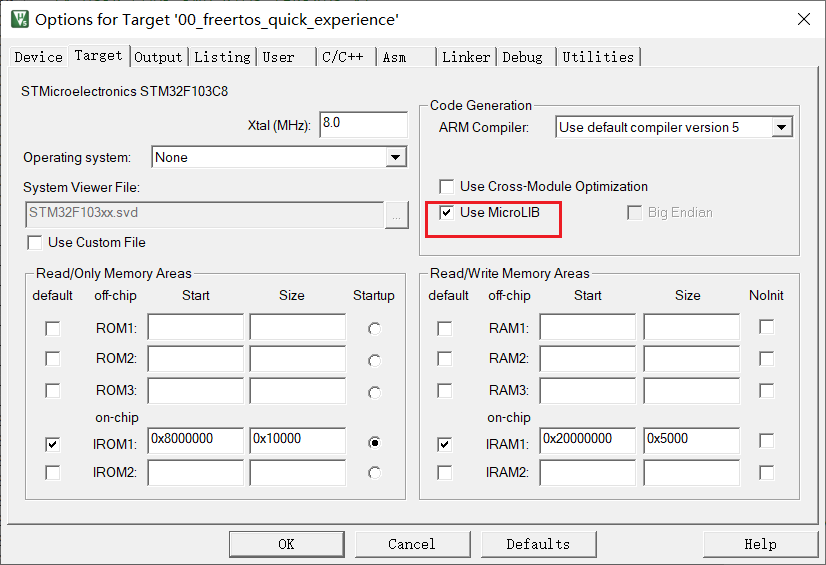Select the IROM1 Startup radio button
Image resolution: width=826 pixels, height=565 pixels.
375,443
